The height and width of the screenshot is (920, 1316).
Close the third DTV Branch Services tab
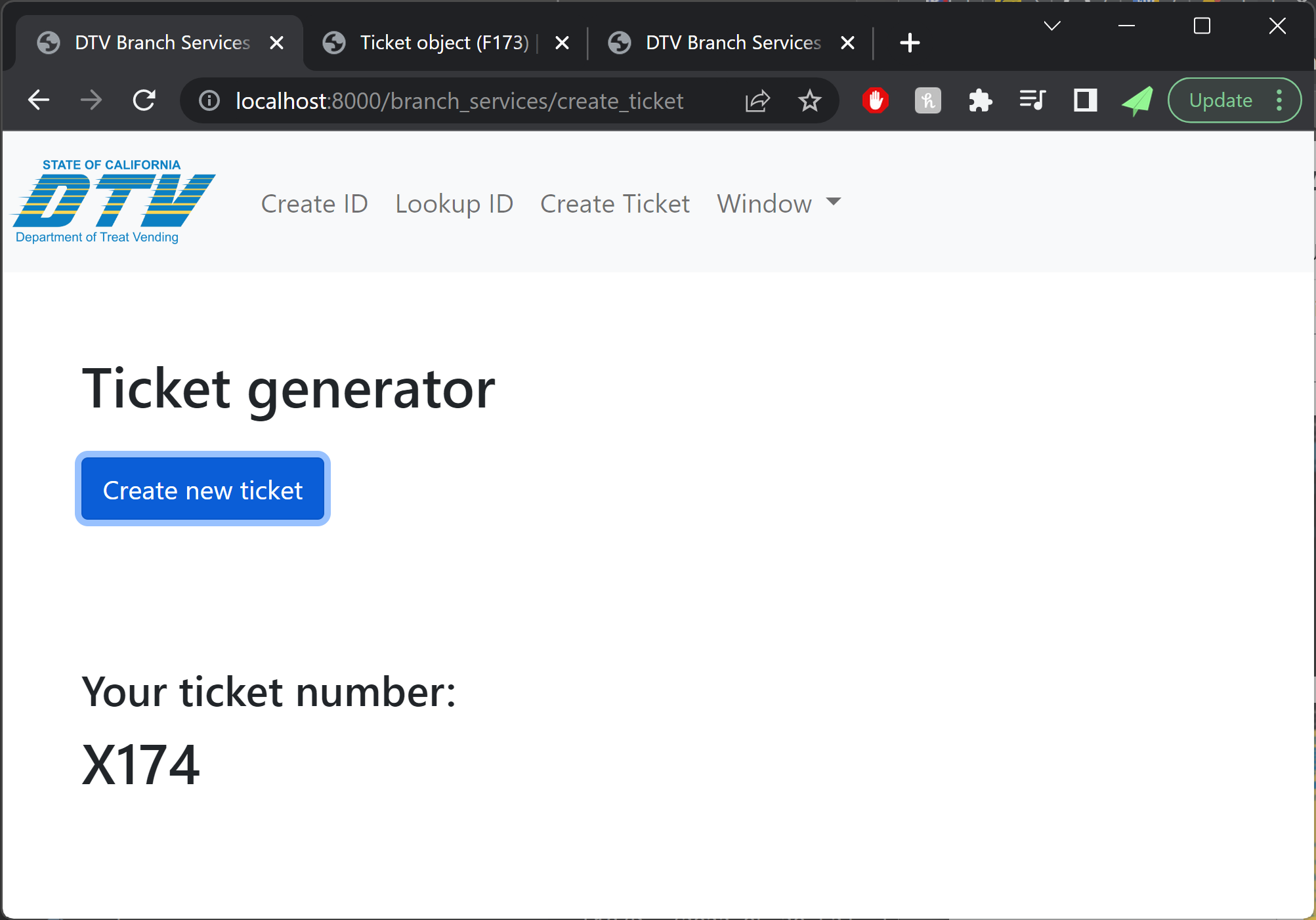847,43
